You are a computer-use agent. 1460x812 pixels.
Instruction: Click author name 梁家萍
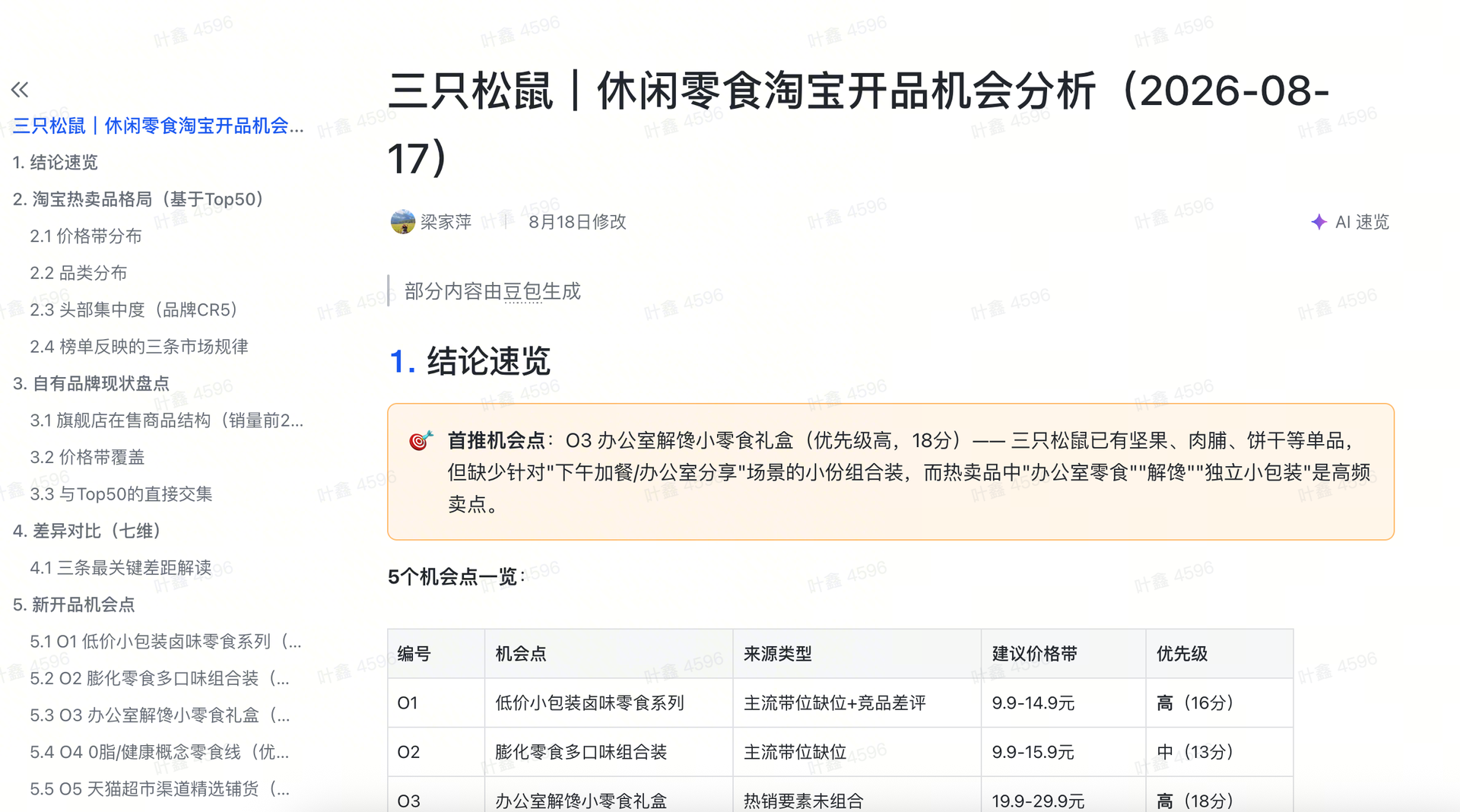[x=446, y=222]
